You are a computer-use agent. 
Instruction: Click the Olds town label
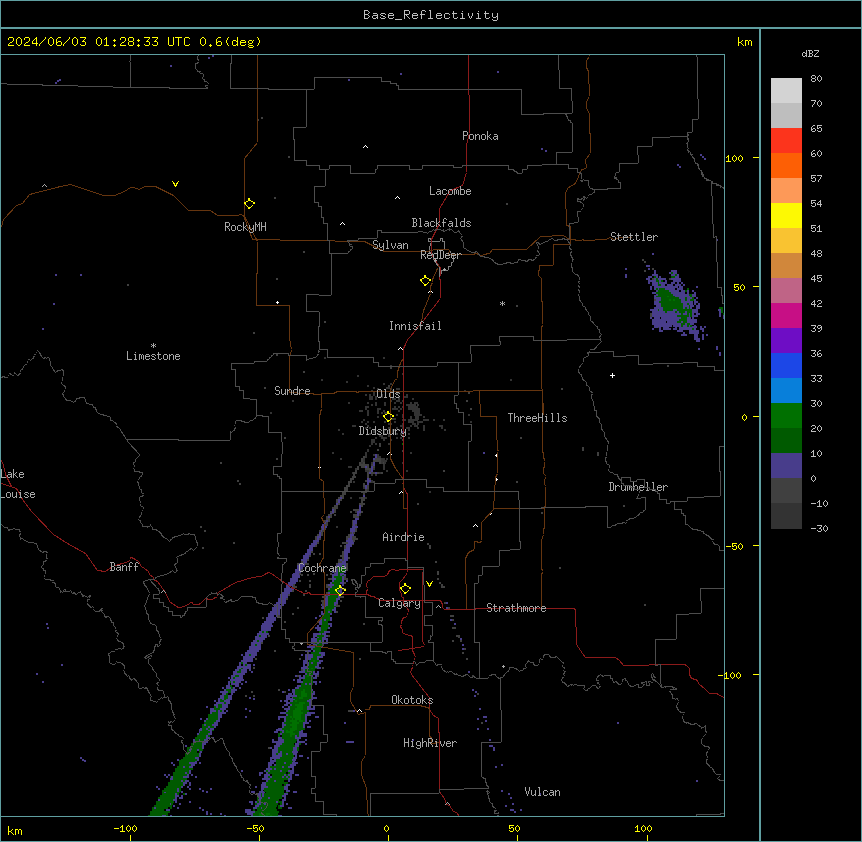[388, 394]
